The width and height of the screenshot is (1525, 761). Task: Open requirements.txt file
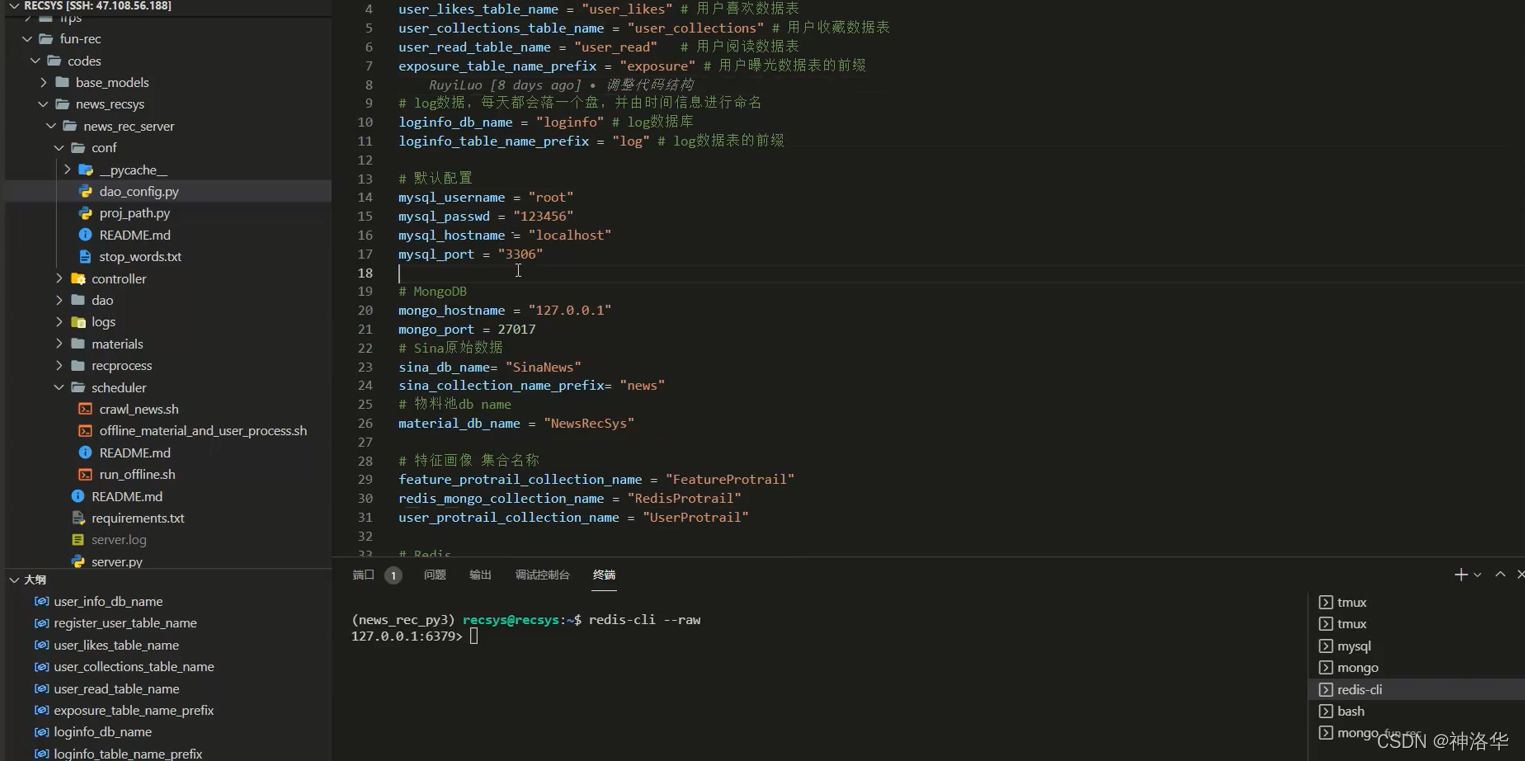coord(138,518)
